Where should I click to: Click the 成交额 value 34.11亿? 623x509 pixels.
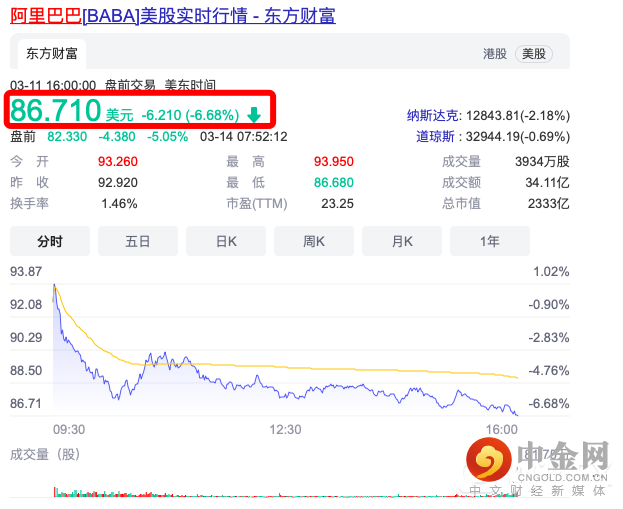coord(548,183)
